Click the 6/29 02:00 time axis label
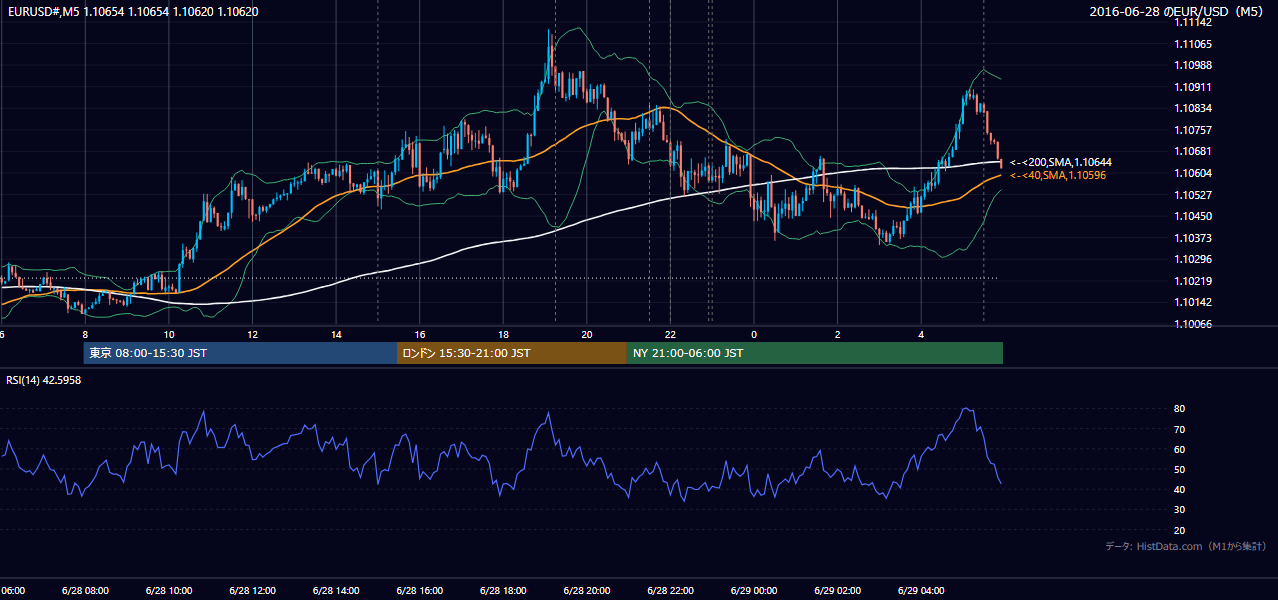 [x=837, y=590]
